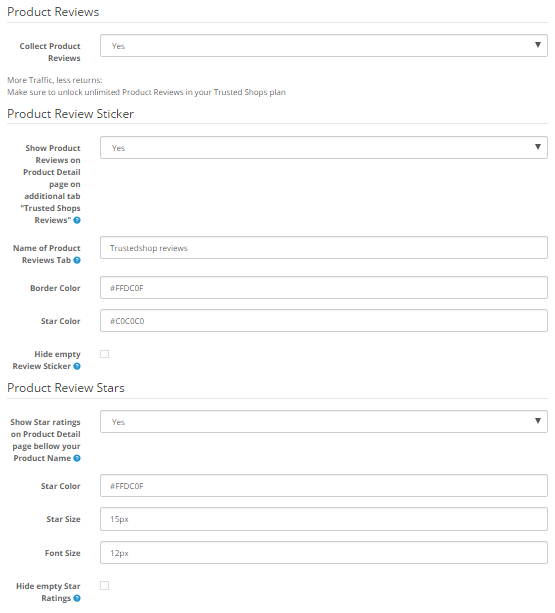Click Star Color field under Product Review Stars

(x=324, y=486)
